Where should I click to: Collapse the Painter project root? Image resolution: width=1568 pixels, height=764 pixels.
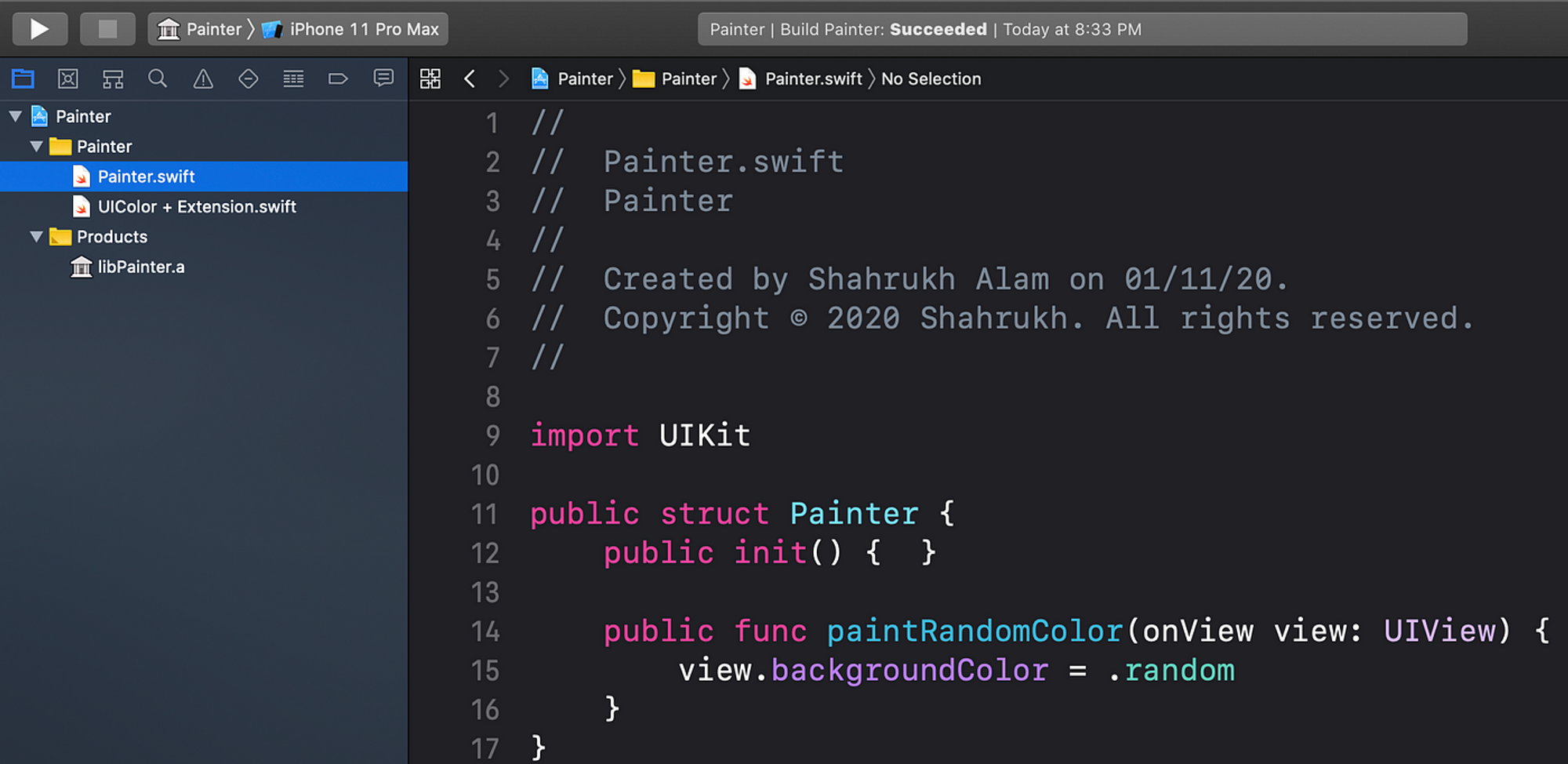pyautogui.click(x=16, y=115)
